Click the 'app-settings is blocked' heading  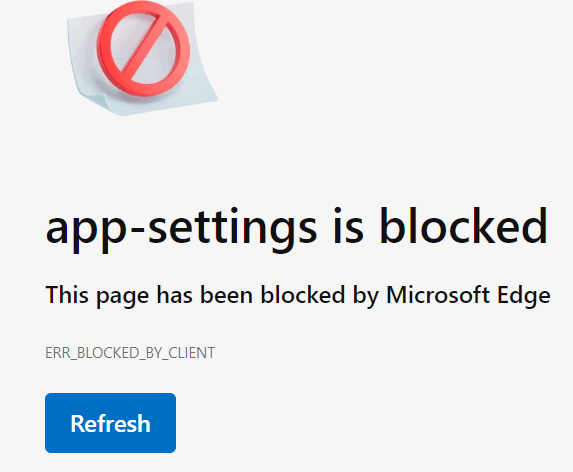point(297,228)
